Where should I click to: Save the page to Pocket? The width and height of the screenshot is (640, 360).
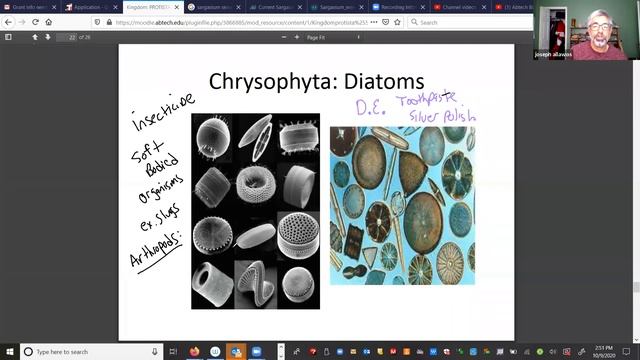(386, 22)
